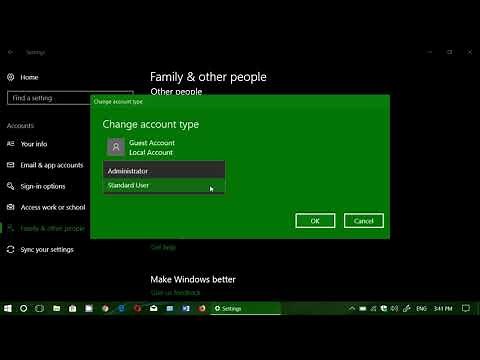Viewport: 480px width, 360px height.
Task: Launch Opera browser from taskbar
Action: 137,308
